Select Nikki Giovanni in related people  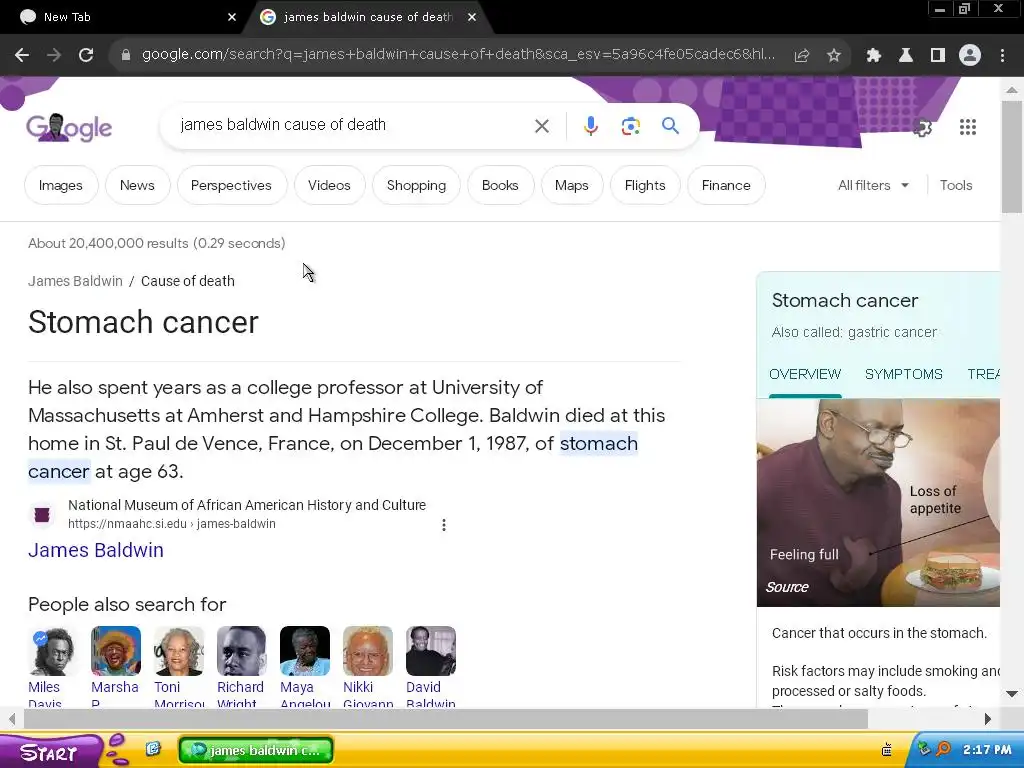368,666
